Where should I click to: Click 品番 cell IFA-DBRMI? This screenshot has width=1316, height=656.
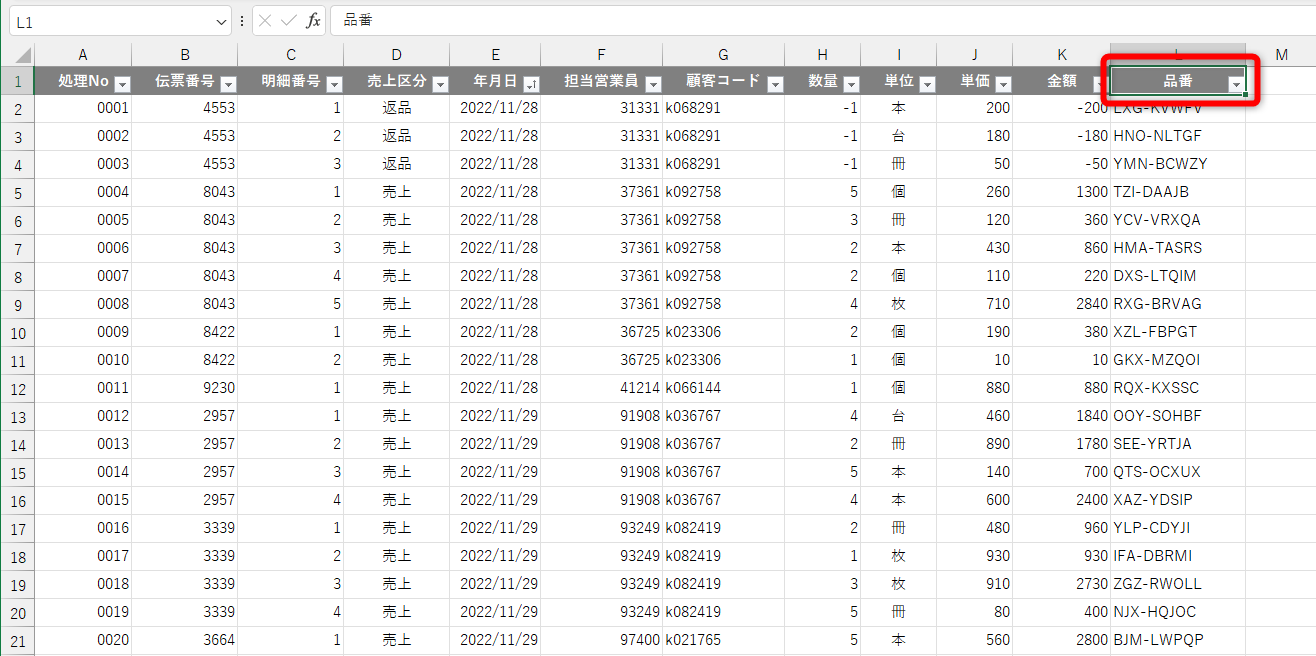[1178, 556]
